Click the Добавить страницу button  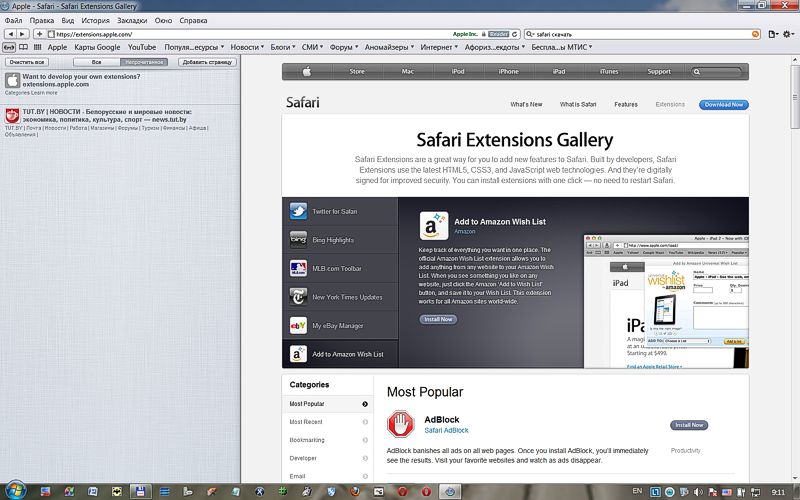click(207, 62)
